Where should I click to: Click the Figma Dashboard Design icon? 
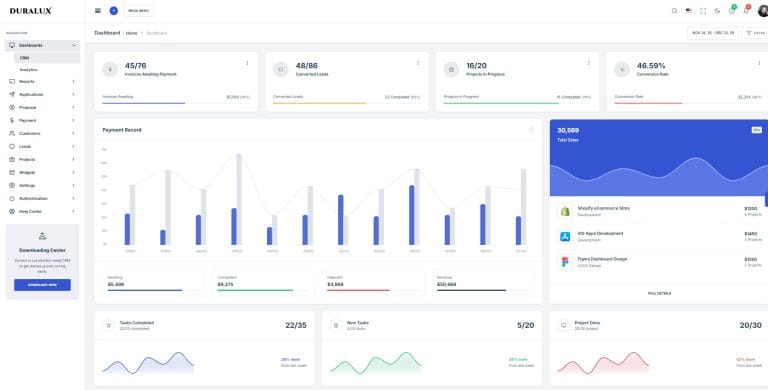pos(565,262)
